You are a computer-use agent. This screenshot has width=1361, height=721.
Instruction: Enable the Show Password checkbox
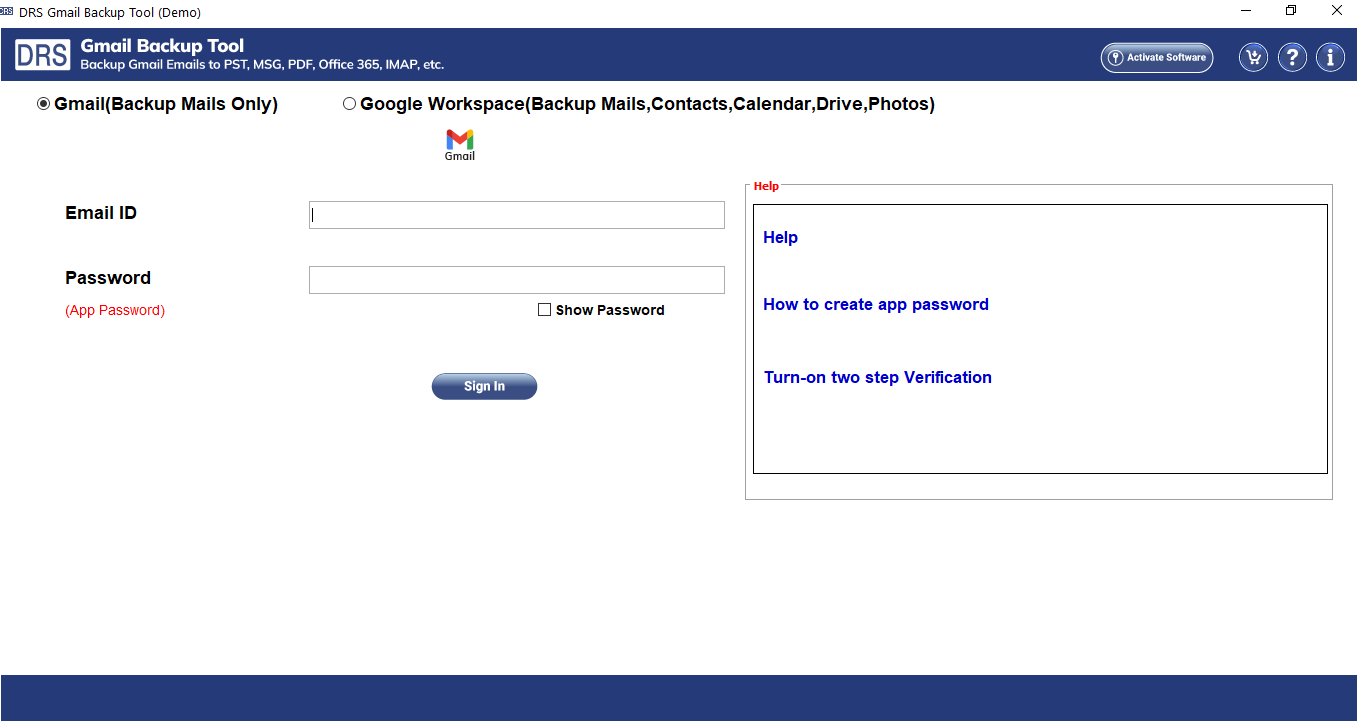click(x=545, y=310)
